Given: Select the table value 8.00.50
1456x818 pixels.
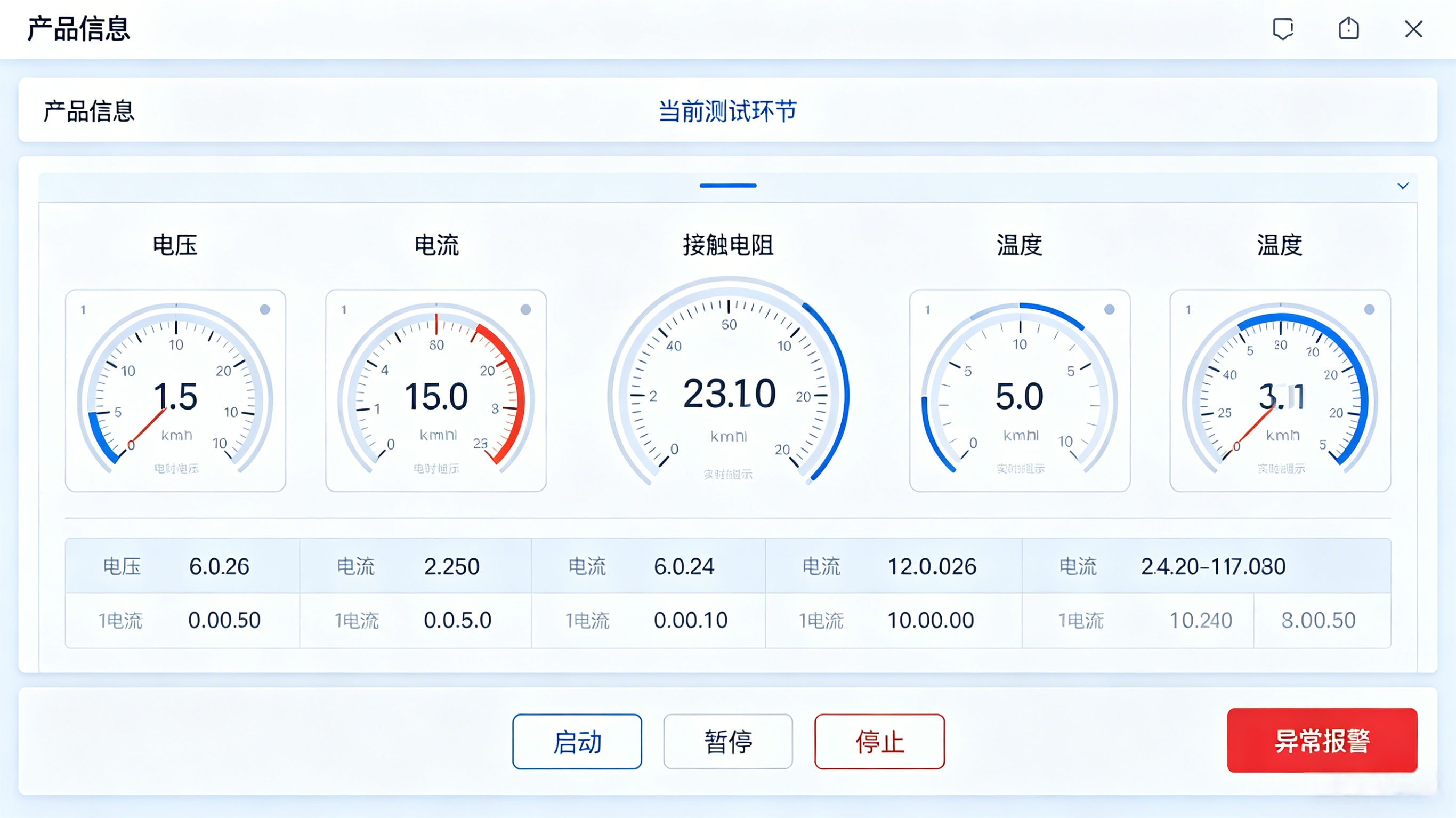Looking at the screenshot, I should pos(1319,621).
